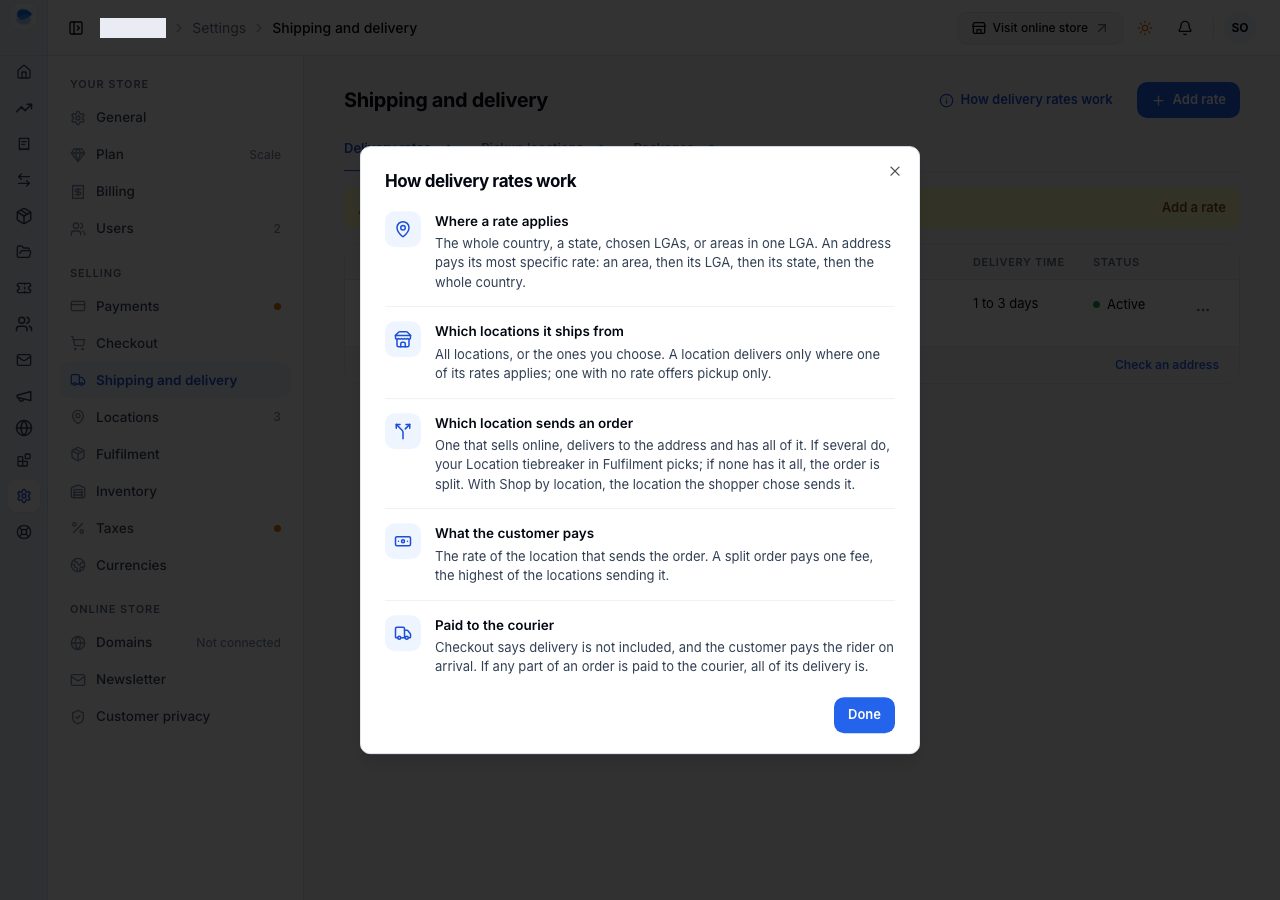Open Checkout settings
Screen dimensions: 1280x900
pyautogui.click(x=177, y=343)
